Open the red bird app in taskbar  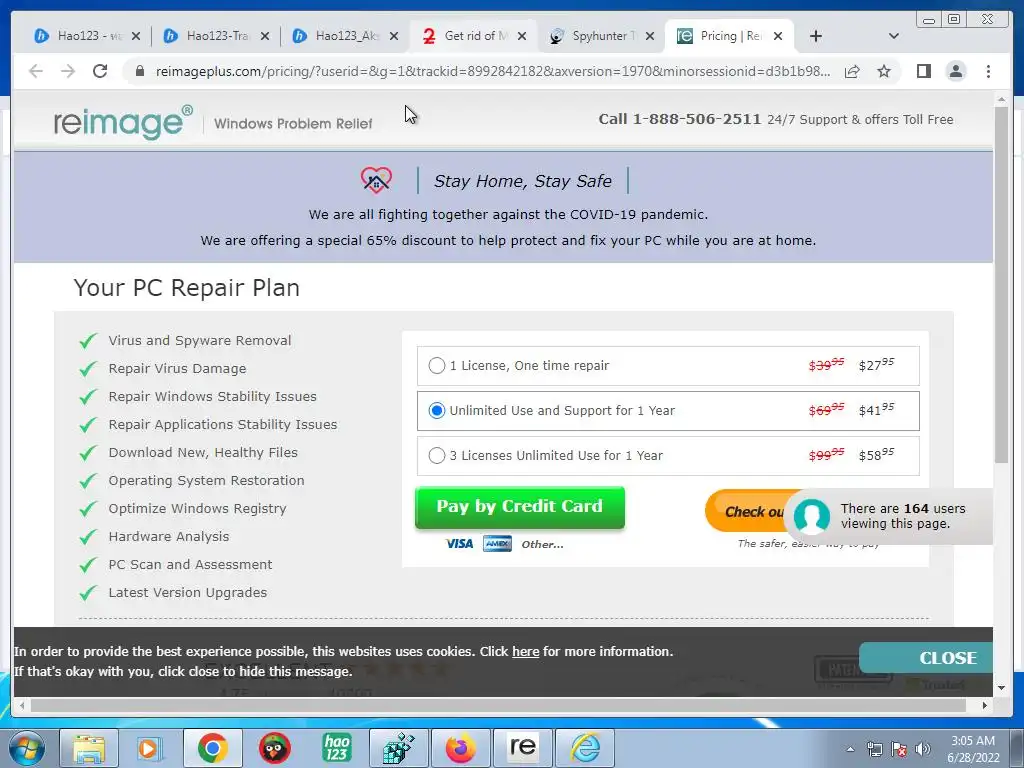pos(274,748)
